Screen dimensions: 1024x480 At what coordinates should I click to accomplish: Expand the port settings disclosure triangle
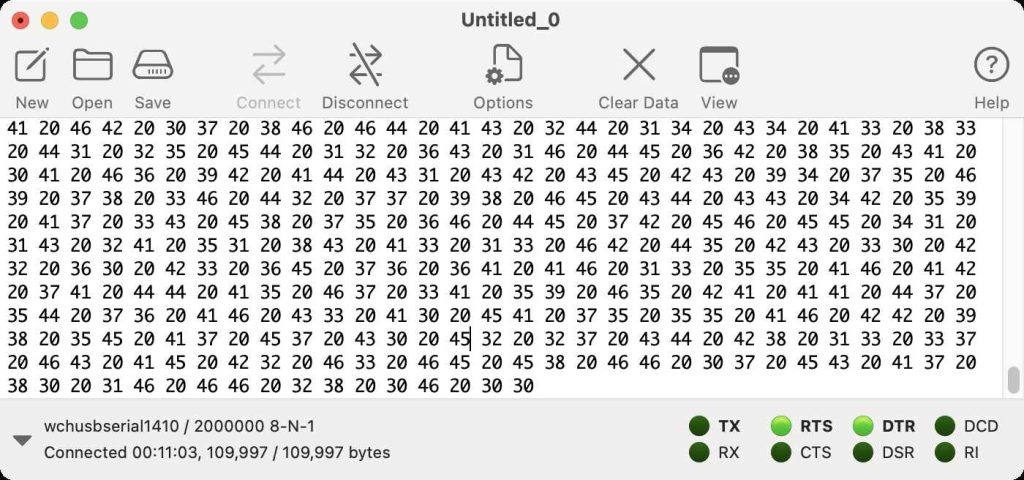pyautogui.click(x=21, y=440)
